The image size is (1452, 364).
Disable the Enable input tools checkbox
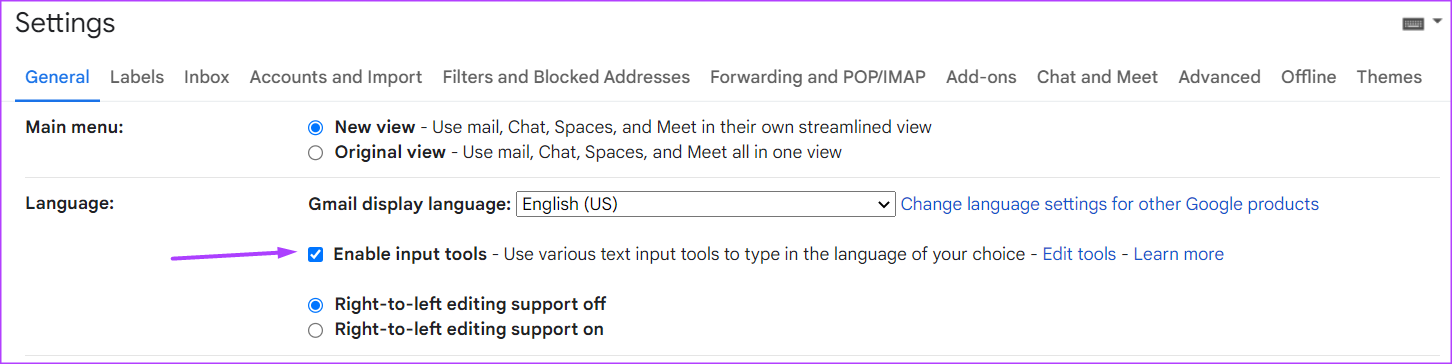coord(316,254)
